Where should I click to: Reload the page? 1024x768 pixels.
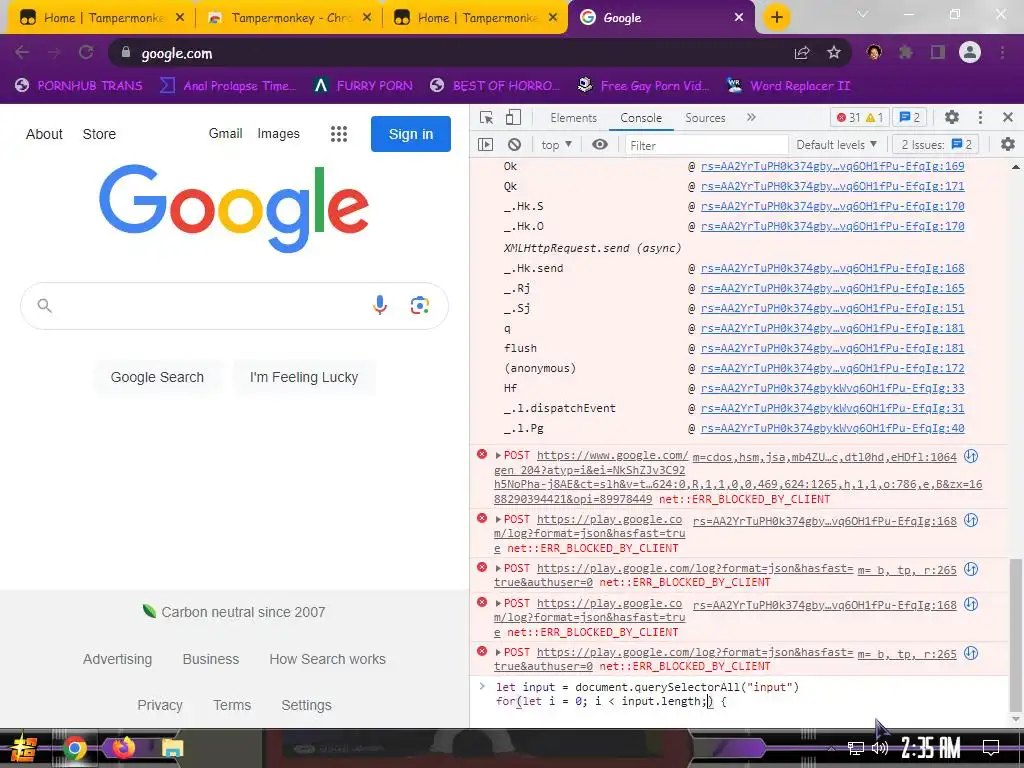coord(86,52)
